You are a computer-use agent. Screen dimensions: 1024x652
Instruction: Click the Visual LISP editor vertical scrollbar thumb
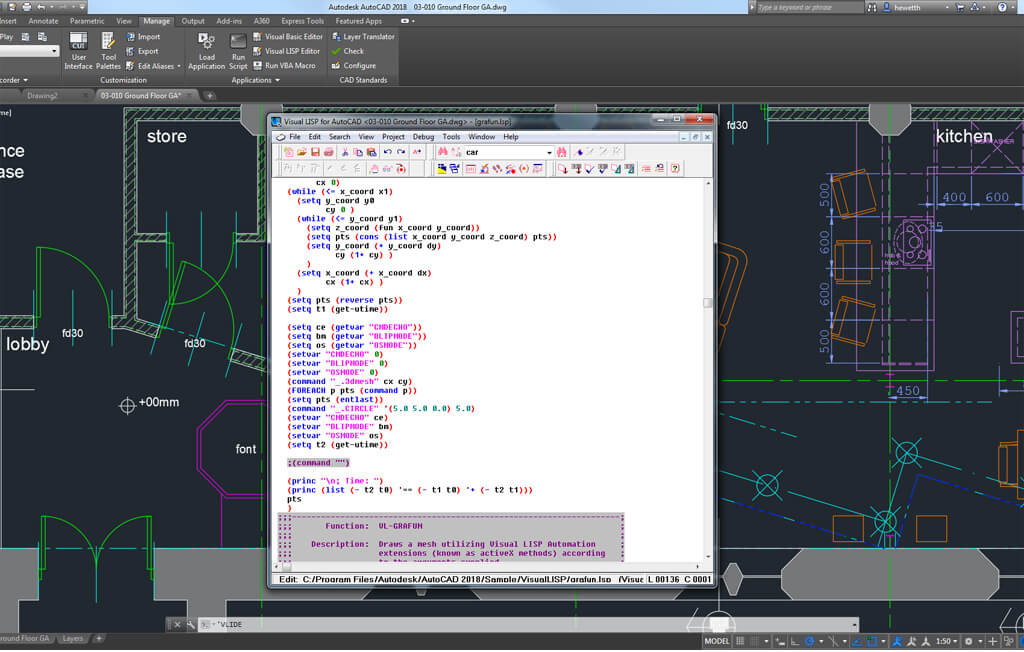(x=707, y=302)
